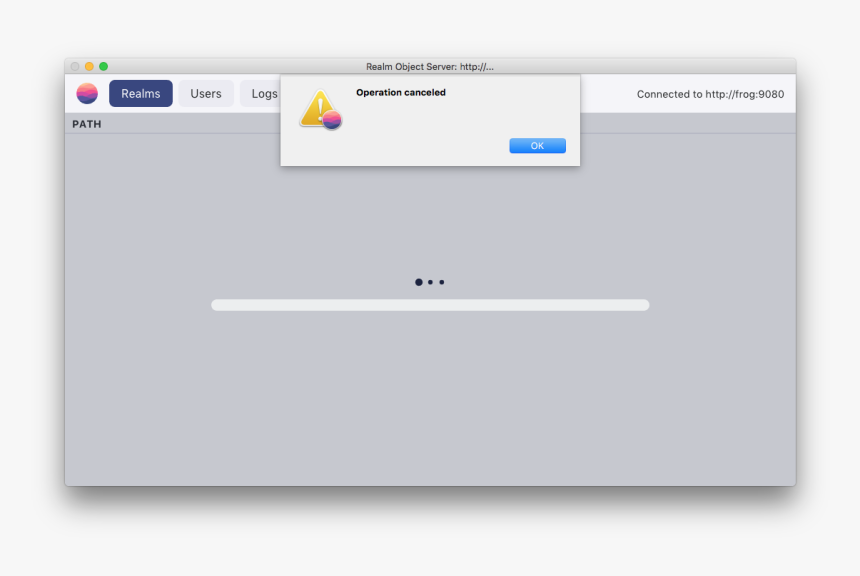Click the Realm logo icon in toolbar
Image resolution: width=860 pixels, height=576 pixels.
[x=87, y=93]
